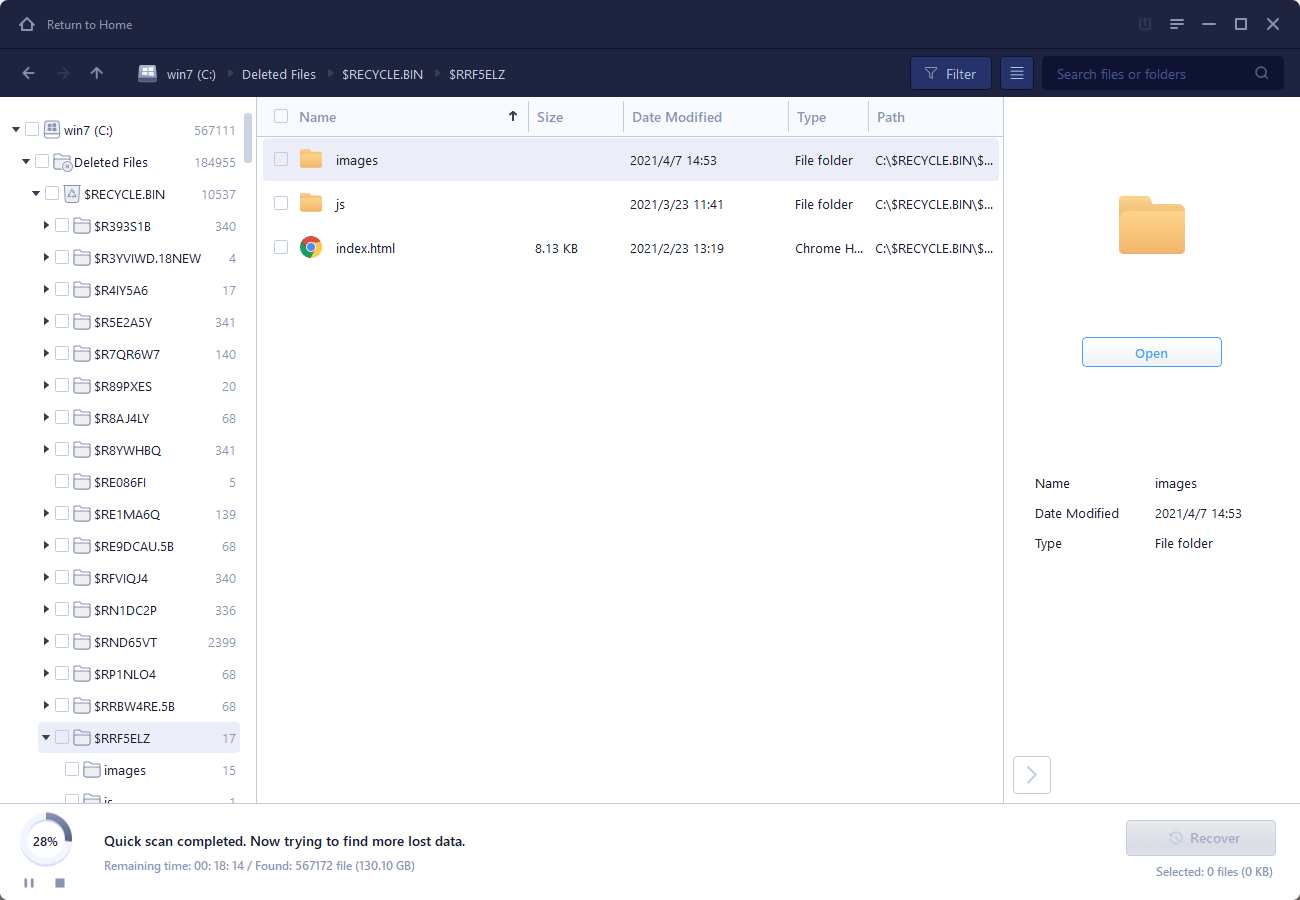Click the search magnifier icon
Screen dimensions: 1300x900
tap(1262, 73)
